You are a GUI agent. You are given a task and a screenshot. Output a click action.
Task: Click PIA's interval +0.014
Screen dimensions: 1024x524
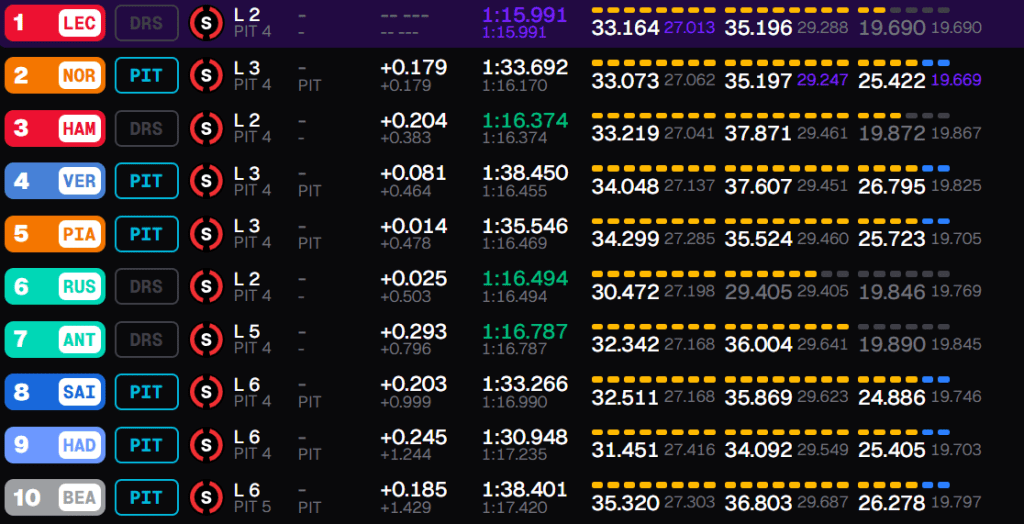[414, 226]
